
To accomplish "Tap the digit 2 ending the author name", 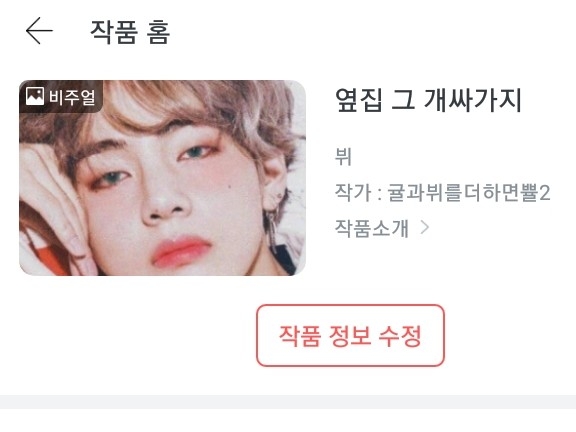I will click(x=545, y=193).
